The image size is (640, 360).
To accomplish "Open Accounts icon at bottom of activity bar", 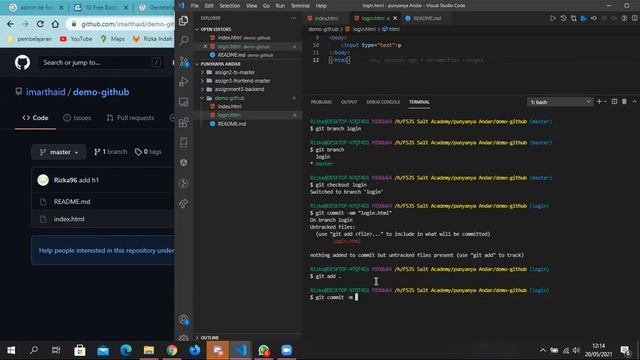I will coord(184,320).
